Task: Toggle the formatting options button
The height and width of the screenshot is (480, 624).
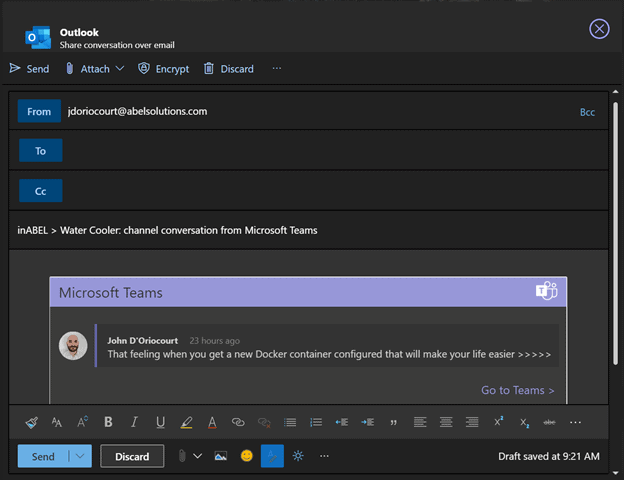Action: point(272,456)
